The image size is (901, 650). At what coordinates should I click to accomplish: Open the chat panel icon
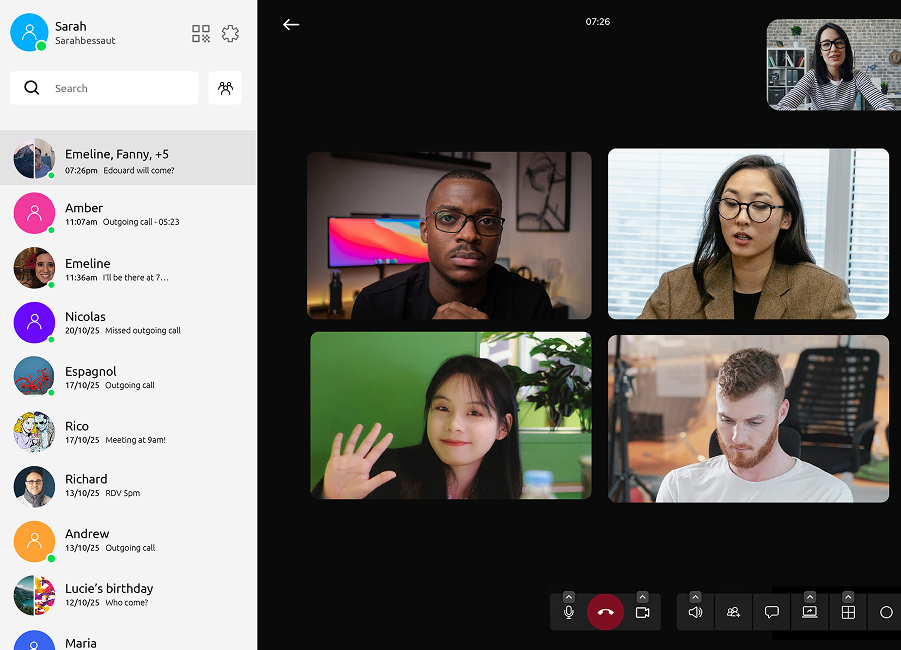[771, 612]
